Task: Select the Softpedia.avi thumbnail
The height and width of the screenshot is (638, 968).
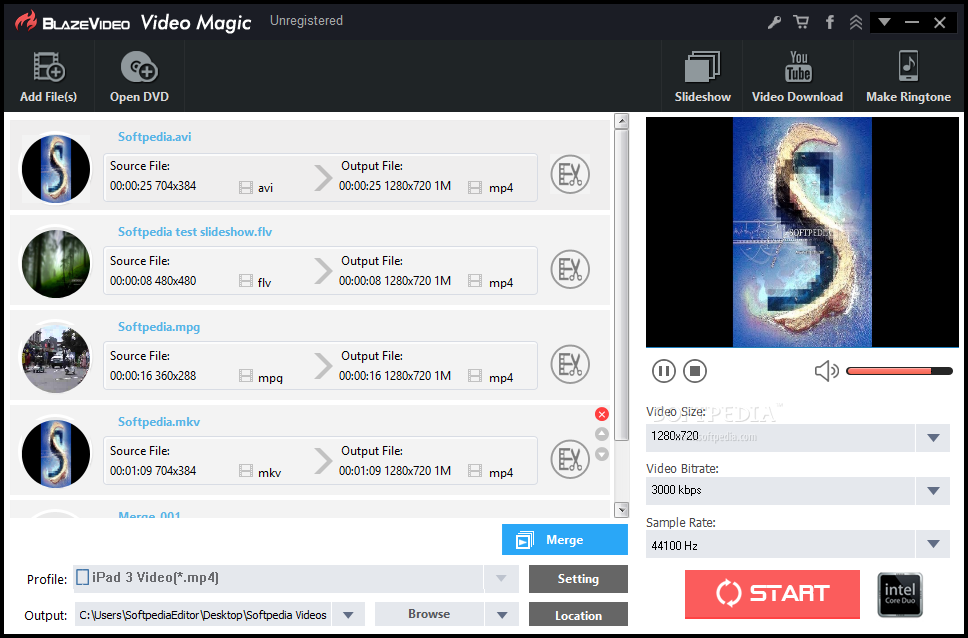Action: (56, 169)
